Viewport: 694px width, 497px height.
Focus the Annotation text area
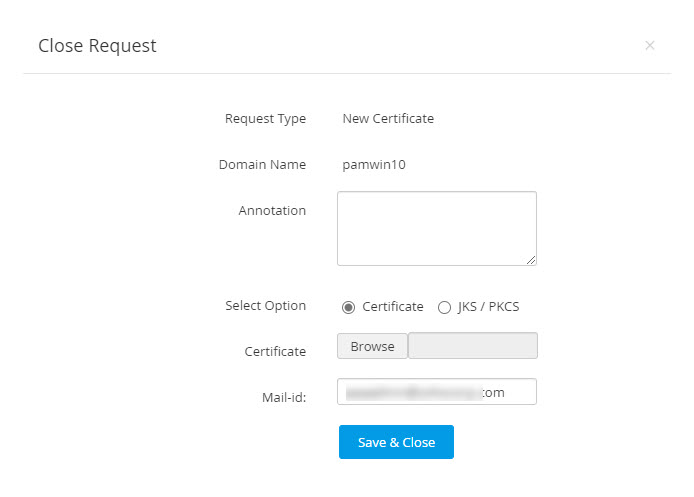click(x=436, y=228)
